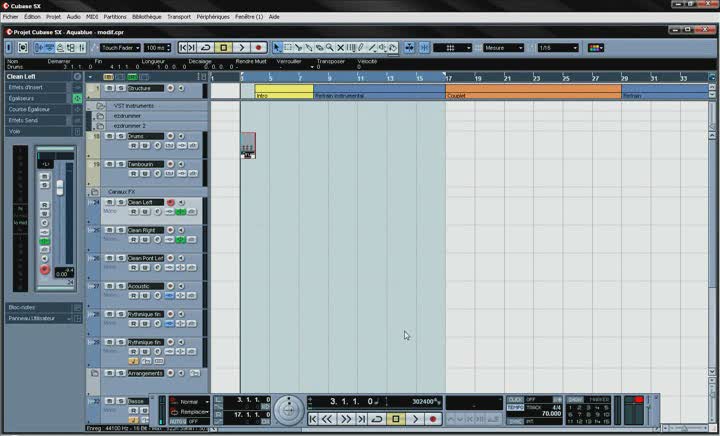Viewport: 720px width, 436px height.
Task: Open the snap mode dropdown
Action: [452, 48]
